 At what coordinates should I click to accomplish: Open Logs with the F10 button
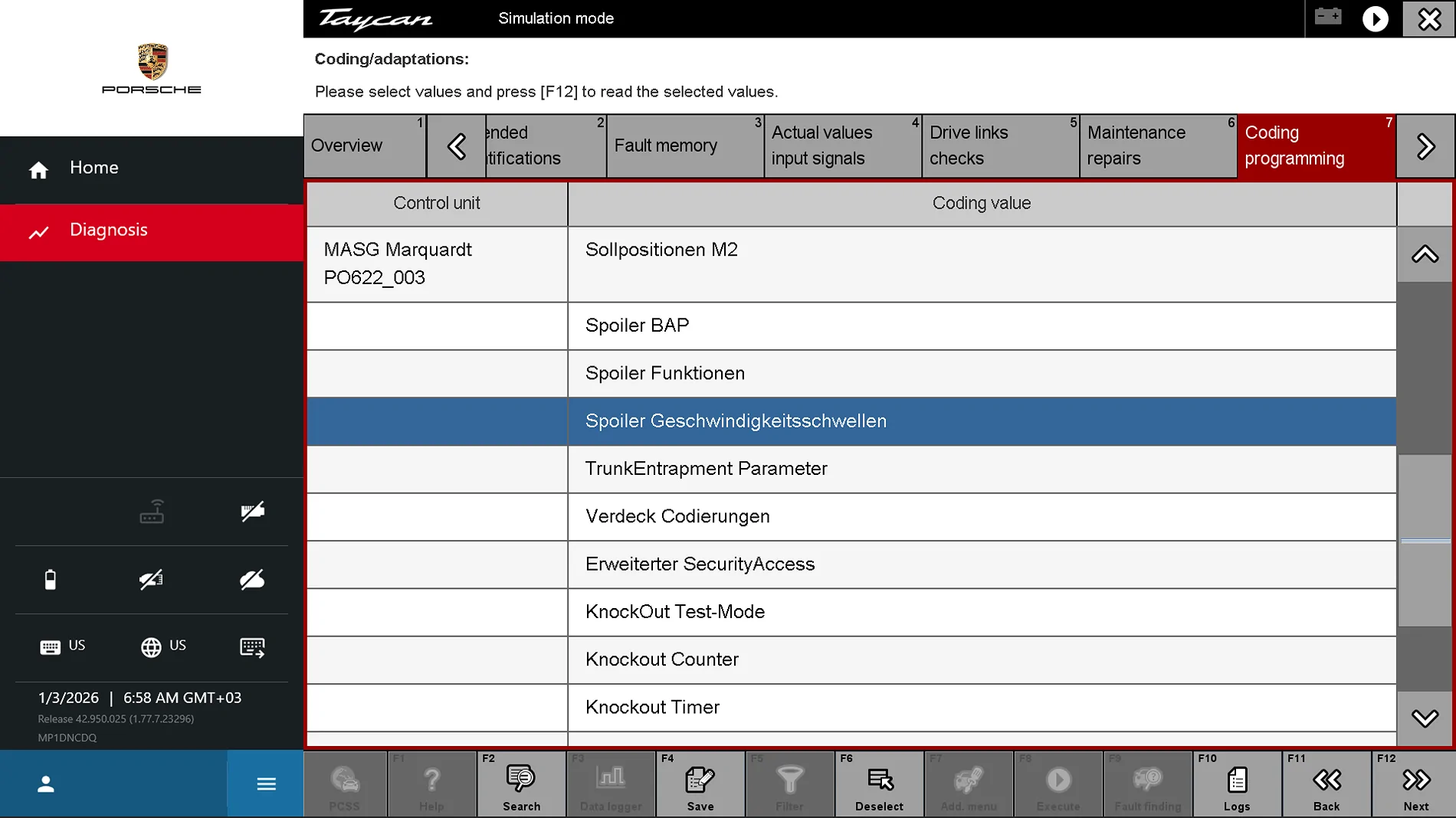click(x=1238, y=784)
